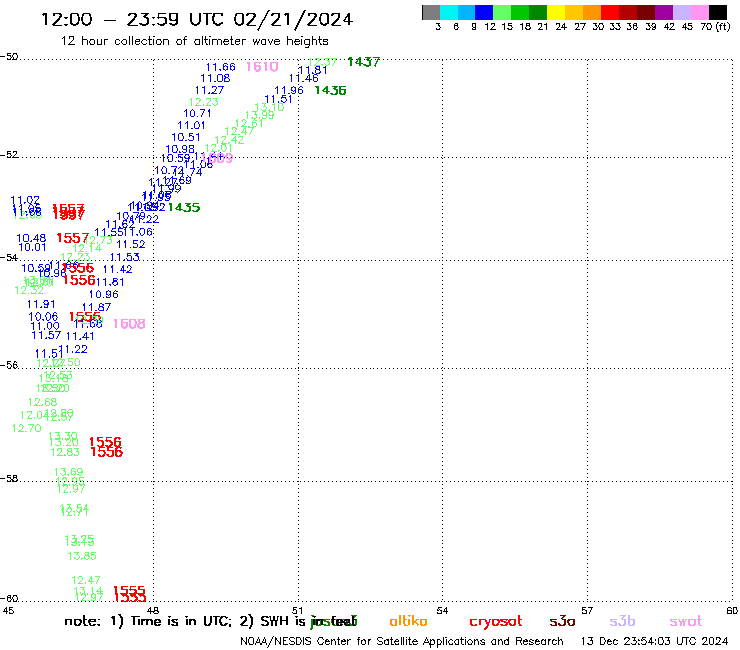
Task: Click the green '12.70' wave height value
Action: pyautogui.click(x=26, y=428)
